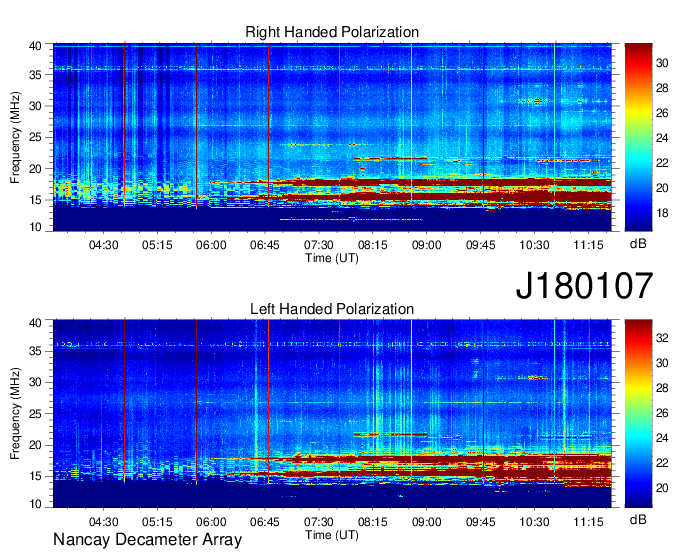
Task: Click "11:15" time tick on Right Handed plot
Action: [588, 245]
